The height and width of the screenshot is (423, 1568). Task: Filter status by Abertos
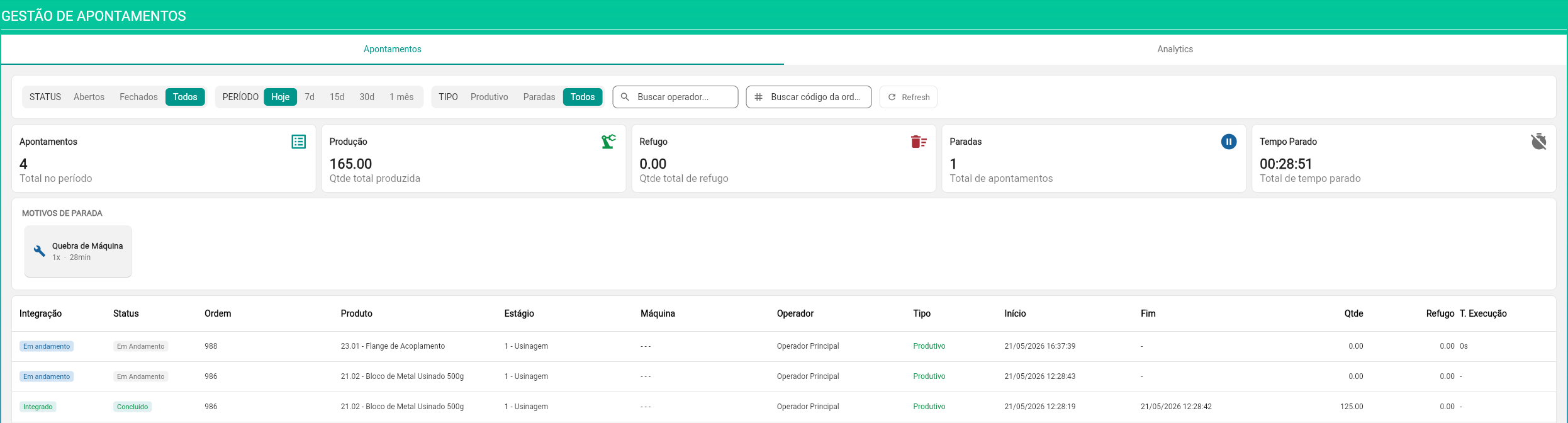(89, 97)
